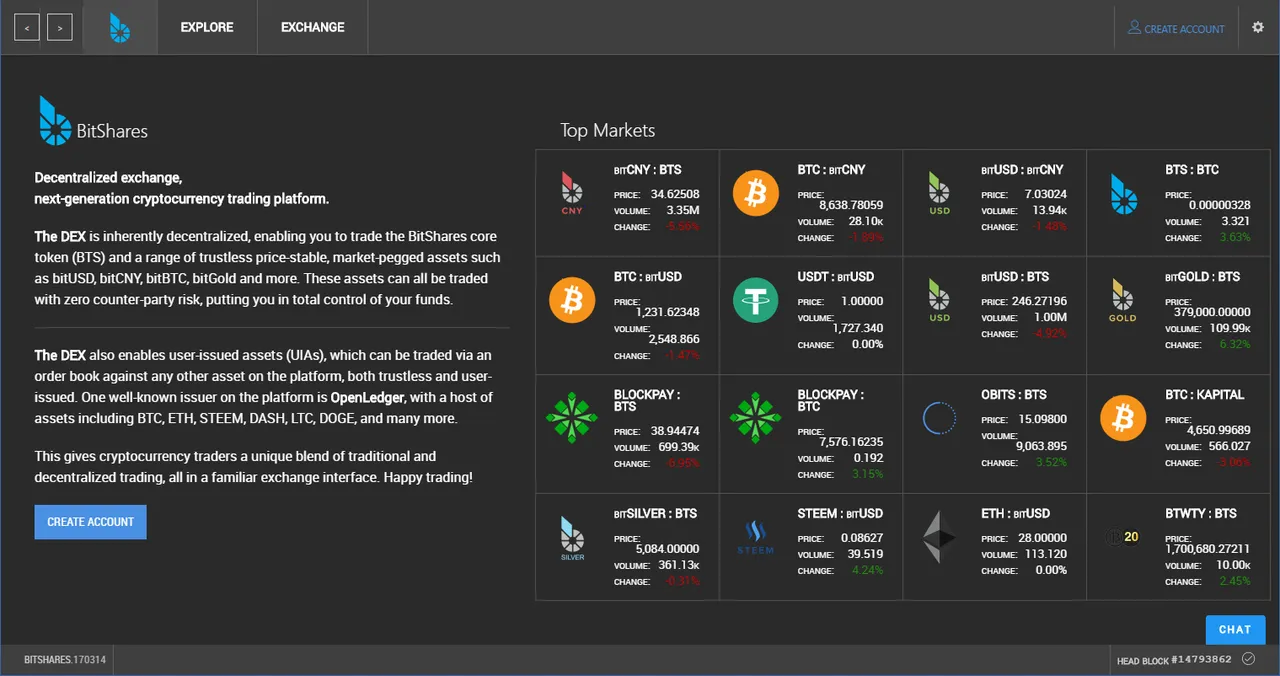Click the price 1,700,680.27211 in BTWTY : BTS
This screenshot has height=676, width=1280.
tap(1208, 549)
